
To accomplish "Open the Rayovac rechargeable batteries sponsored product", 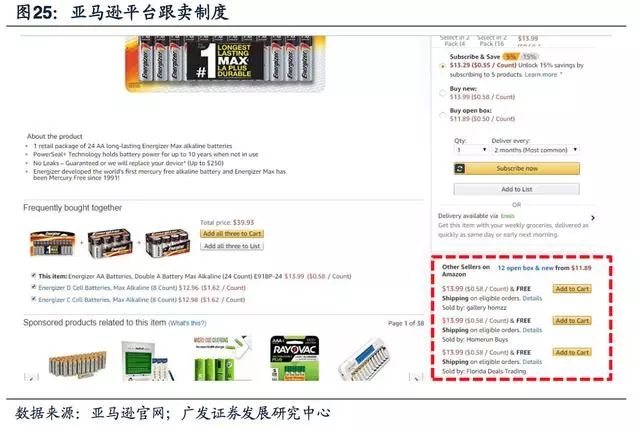I will click(x=295, y=358).
